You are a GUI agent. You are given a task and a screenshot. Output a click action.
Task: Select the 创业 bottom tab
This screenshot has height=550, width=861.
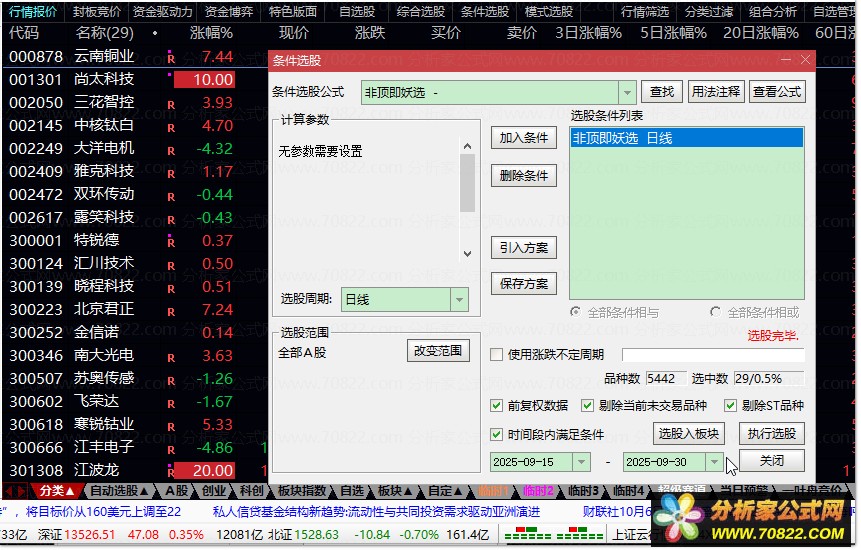tap(214, 490)
